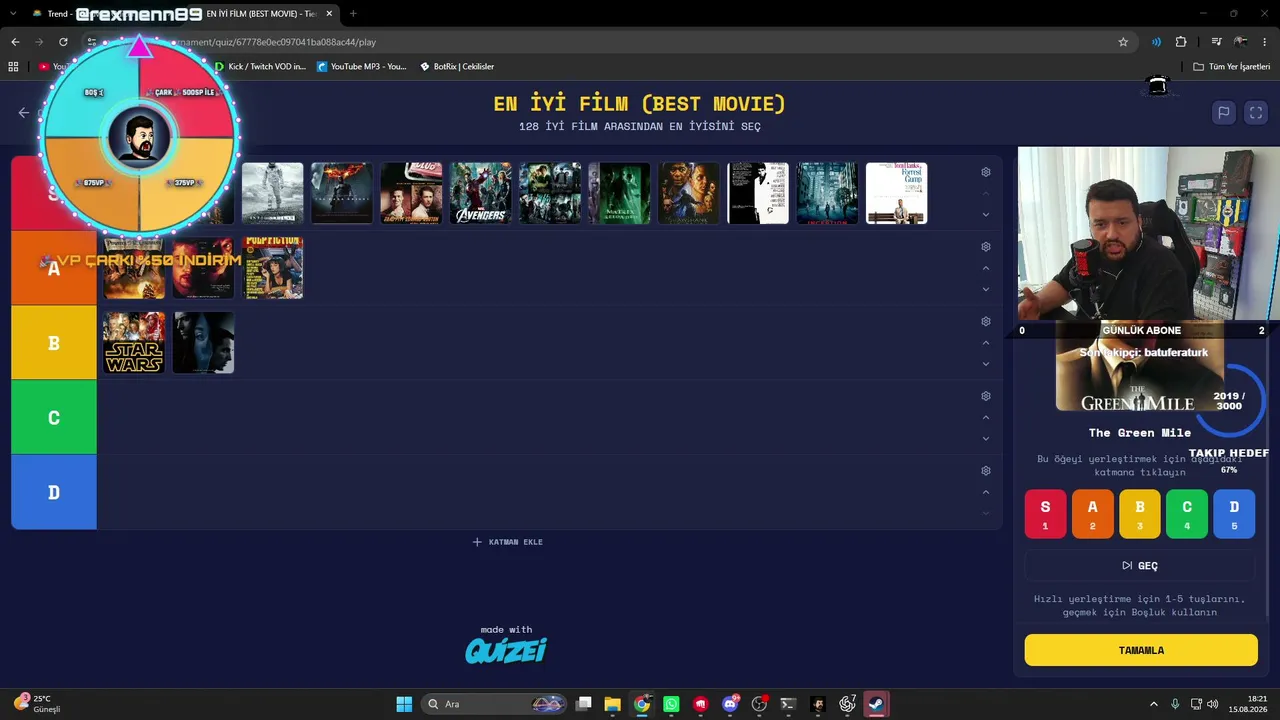This screenshot has height=720, width=1280.
Task: Open settings gear for the C tier row
Action: click(986, 396)
